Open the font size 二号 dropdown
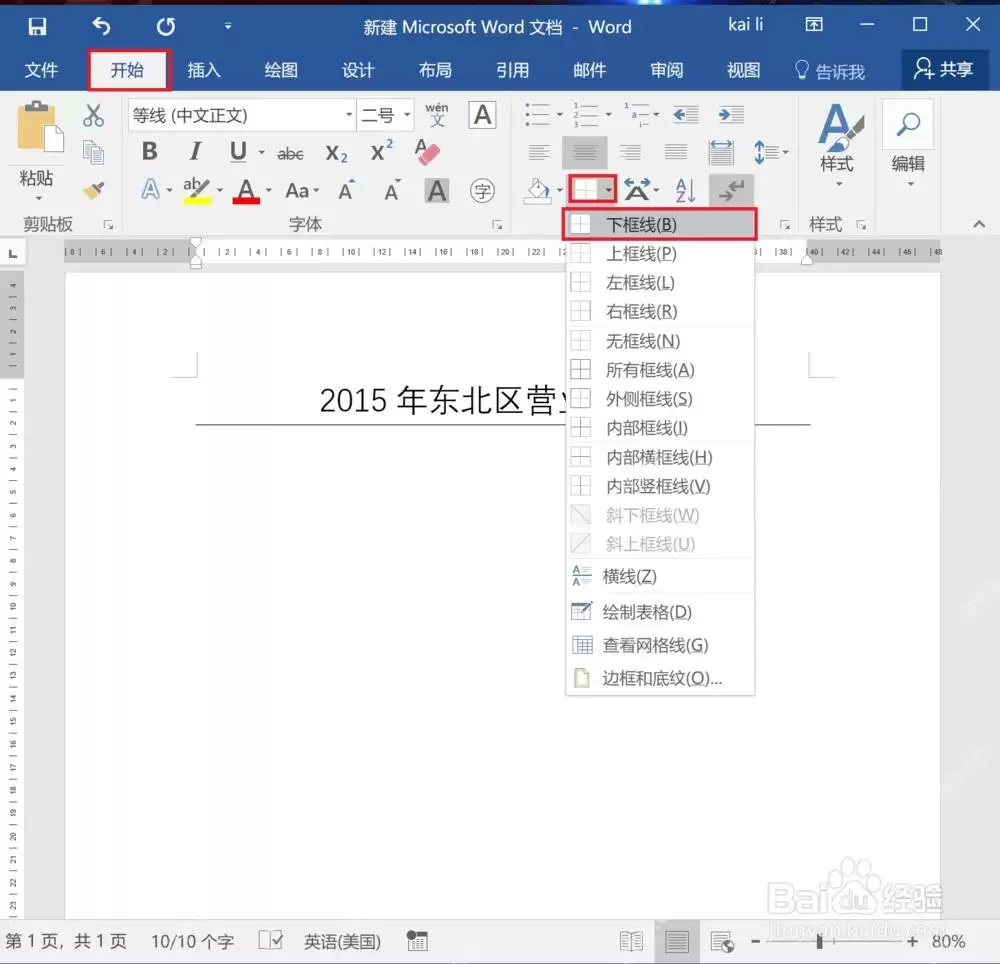This screenshot has height=964, width=1000. tap(407, 115)
